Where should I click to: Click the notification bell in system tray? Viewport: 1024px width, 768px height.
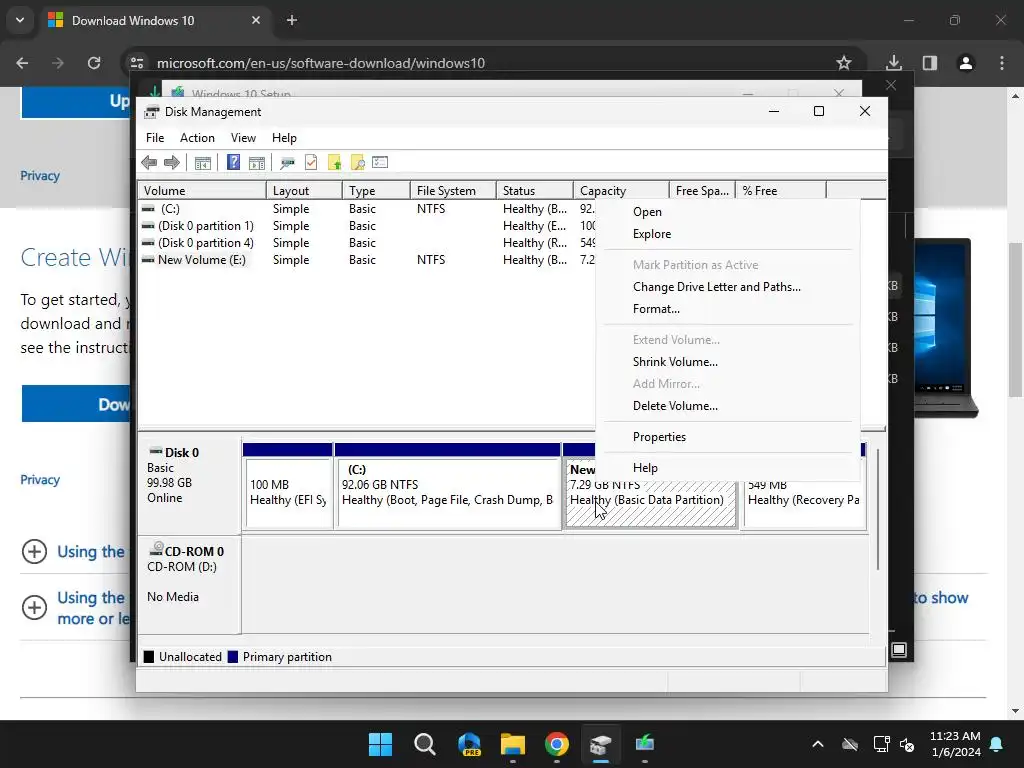click(x=997, y=744)
